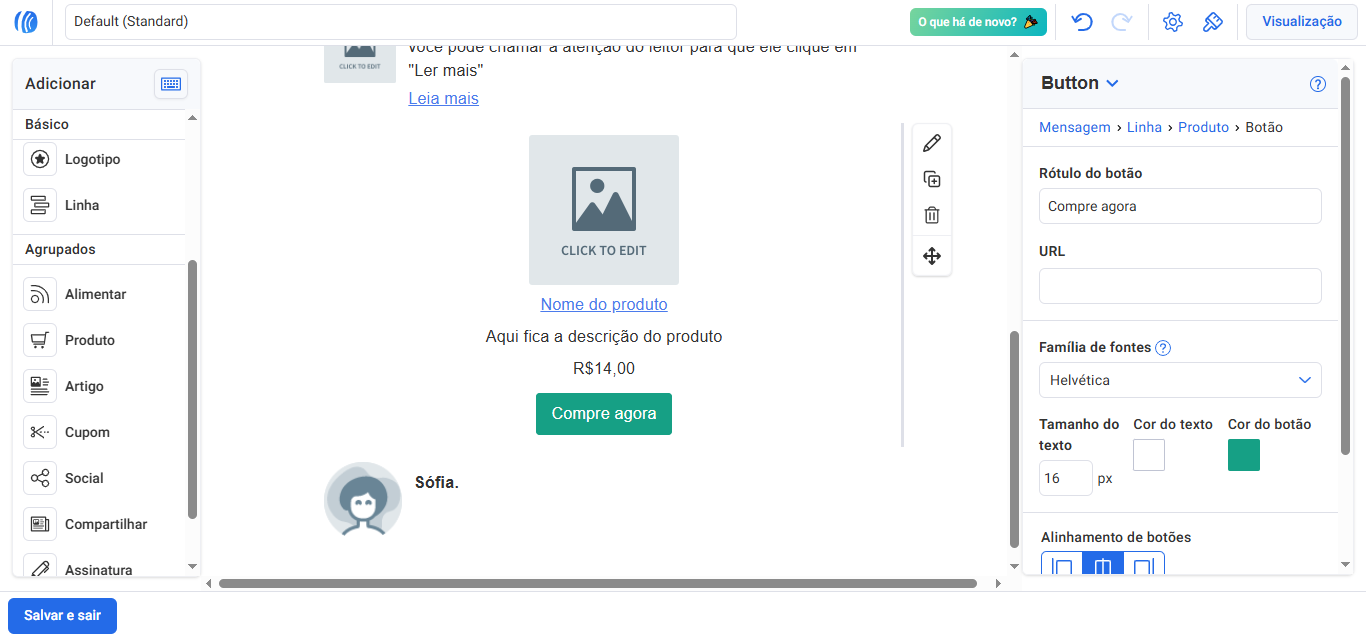
Task: Pick the green Cor do botão swatch
Action: [1243, 454]
